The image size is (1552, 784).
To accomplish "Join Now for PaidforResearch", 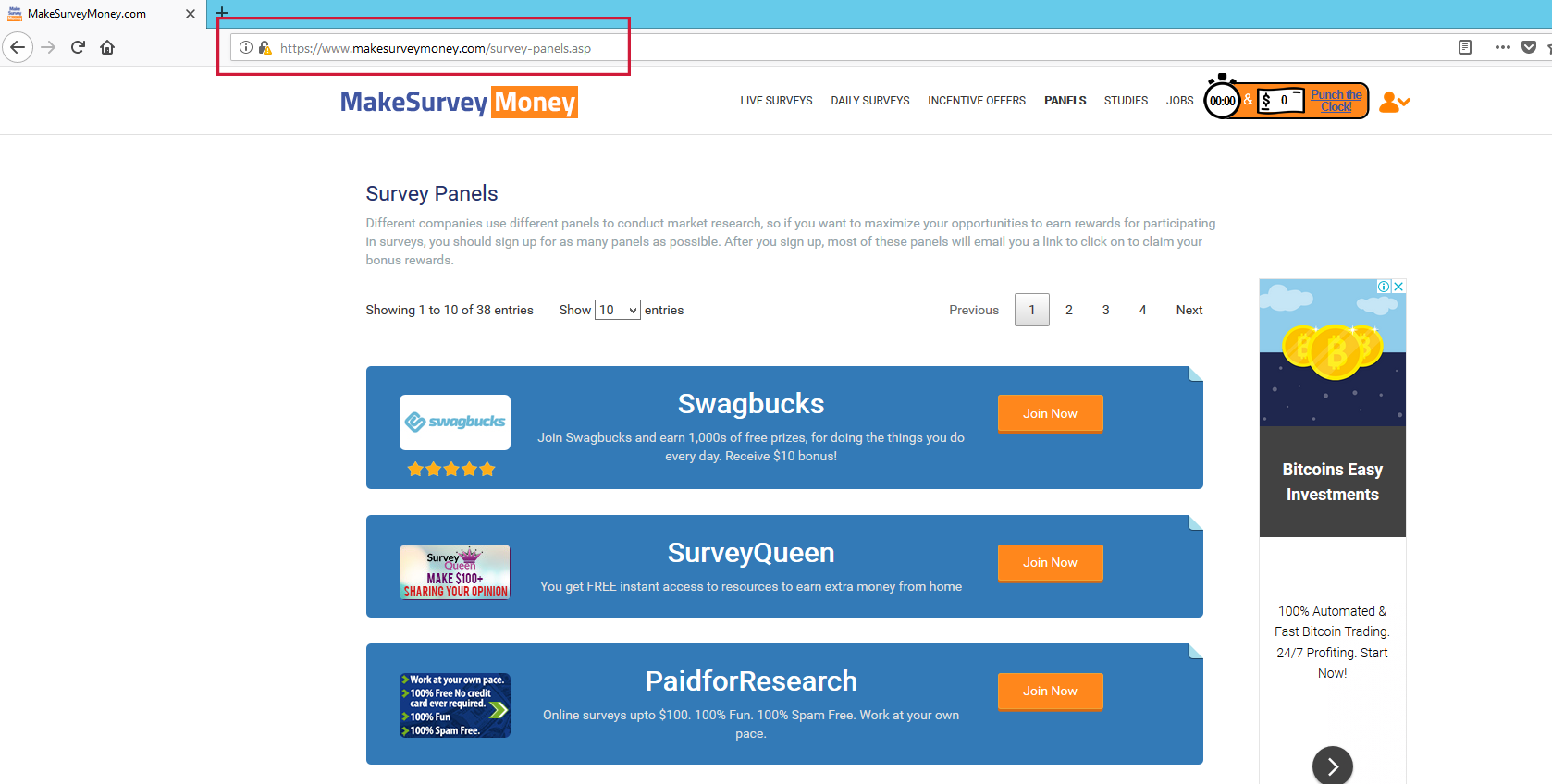I will coord(1051,691).
